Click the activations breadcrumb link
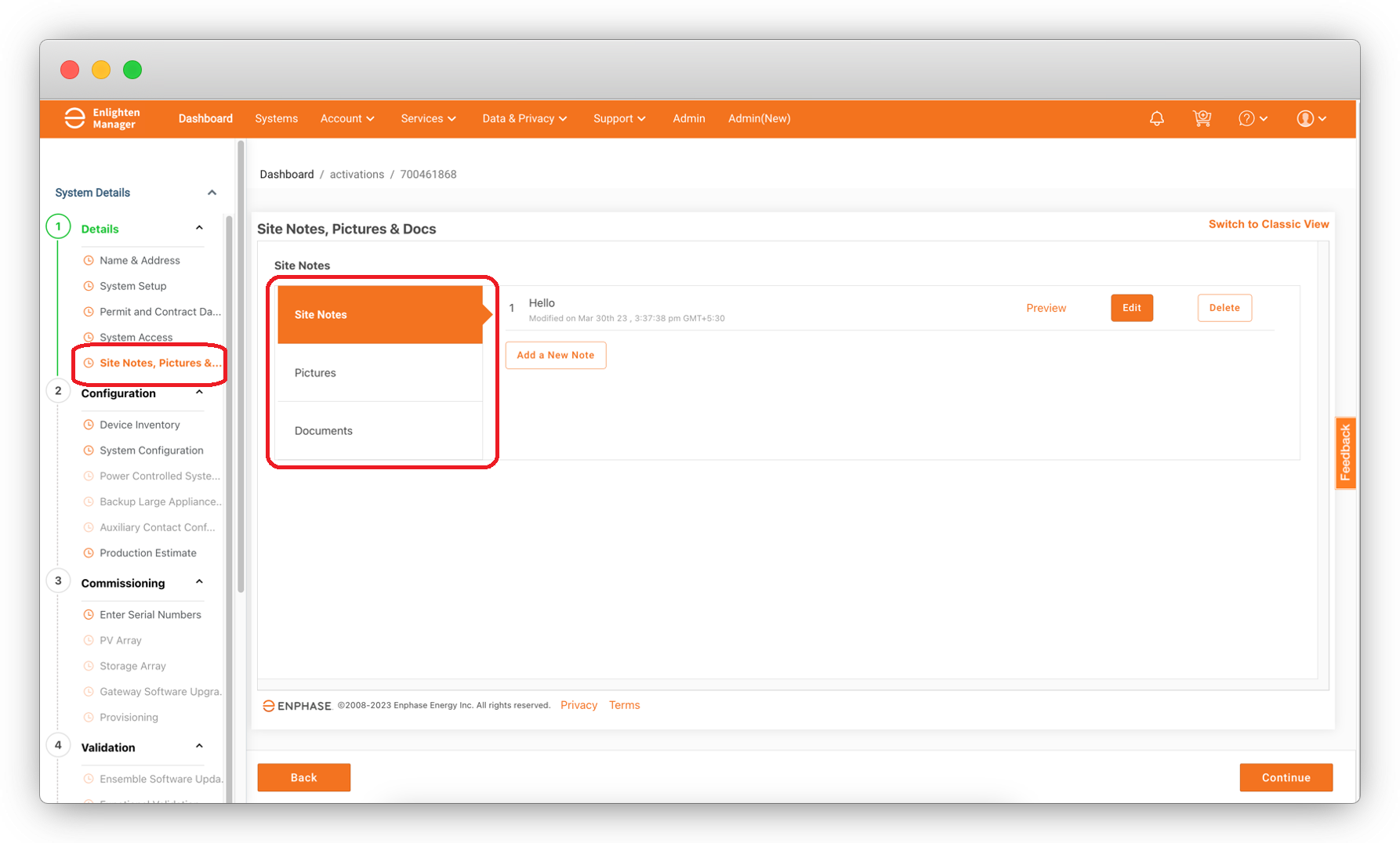Screen dimensions: 1400x843 pos(357,174)
